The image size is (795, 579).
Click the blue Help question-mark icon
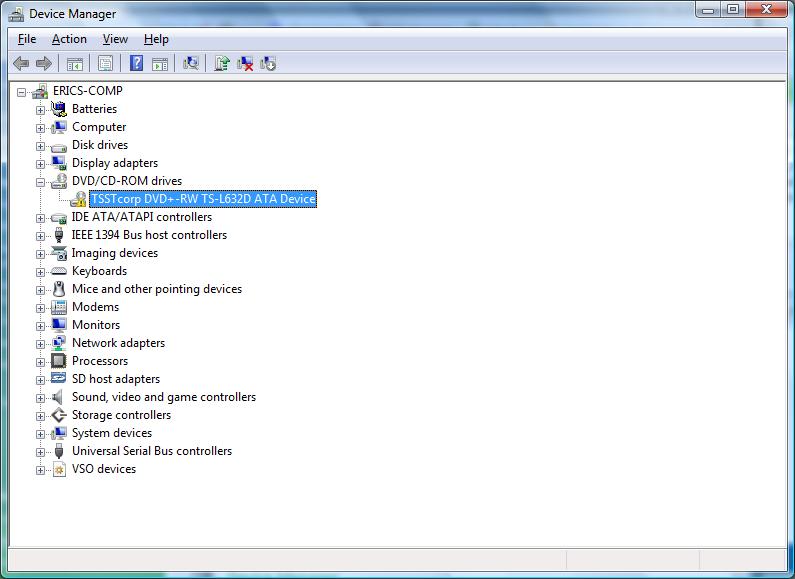pos(136,63)
